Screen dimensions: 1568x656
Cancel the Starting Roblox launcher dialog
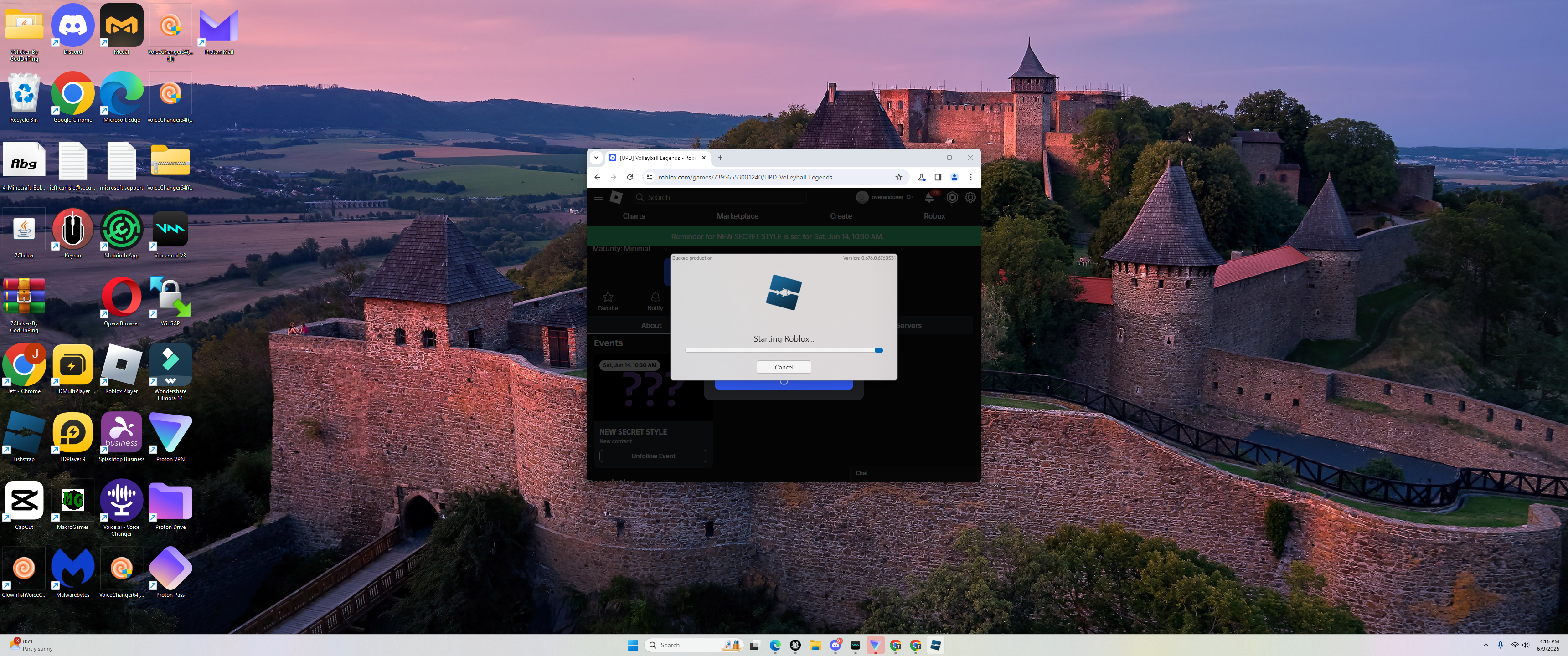(x=784, y=367)
